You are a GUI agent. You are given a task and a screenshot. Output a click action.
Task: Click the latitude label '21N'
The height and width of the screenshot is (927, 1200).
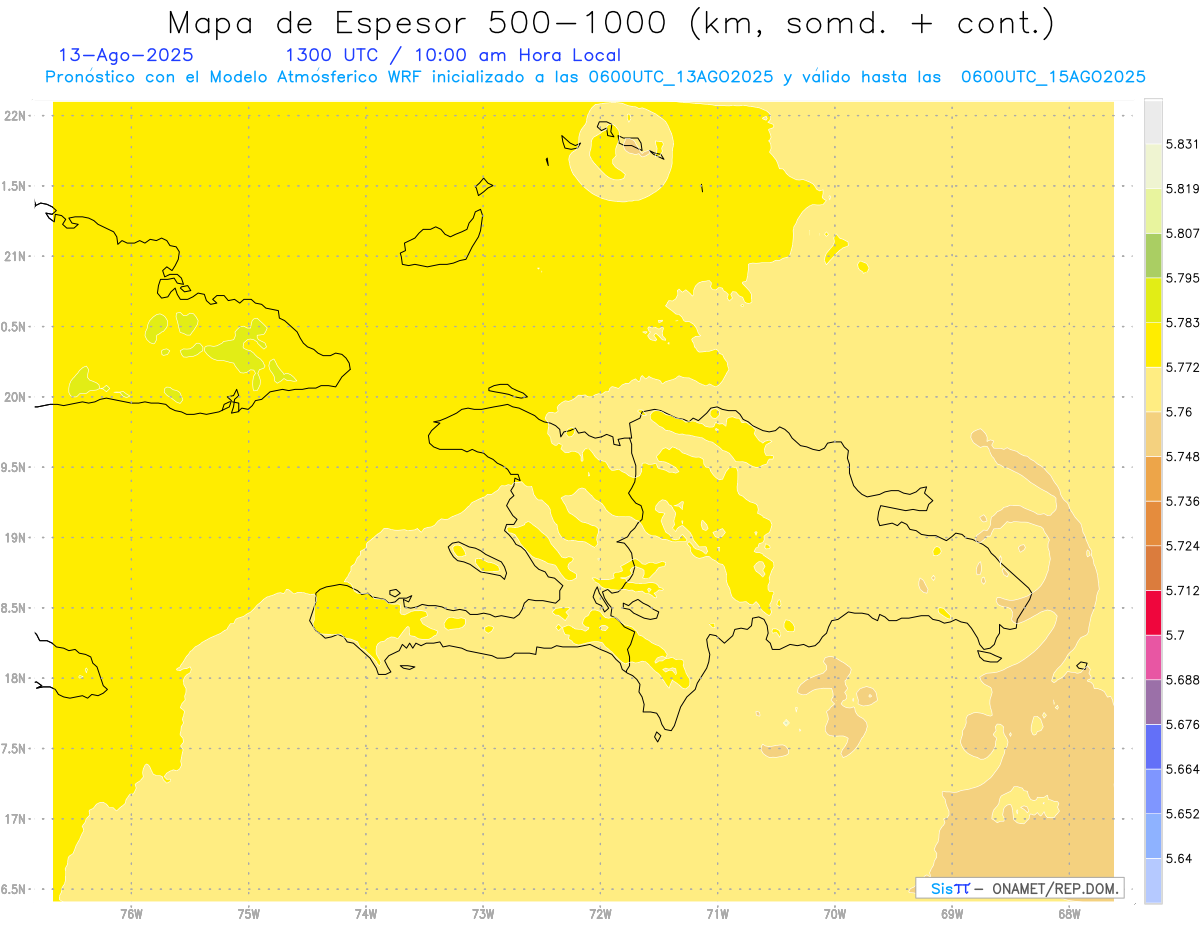(x=15, y=256)
